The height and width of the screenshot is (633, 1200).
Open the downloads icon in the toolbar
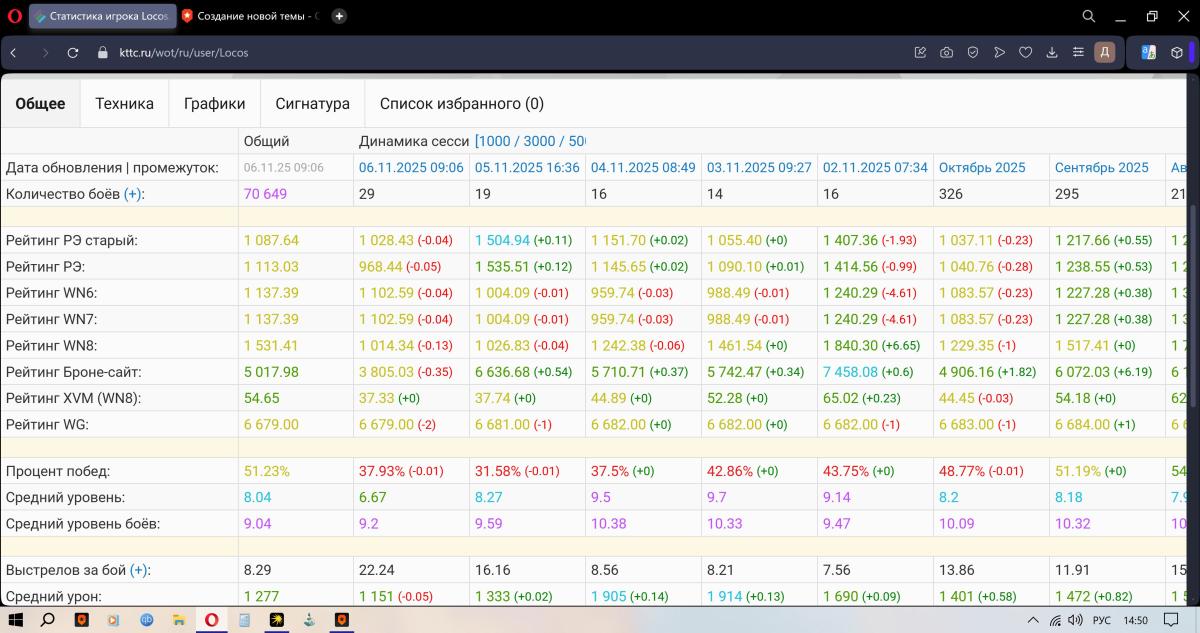(x=1052, y=53)
